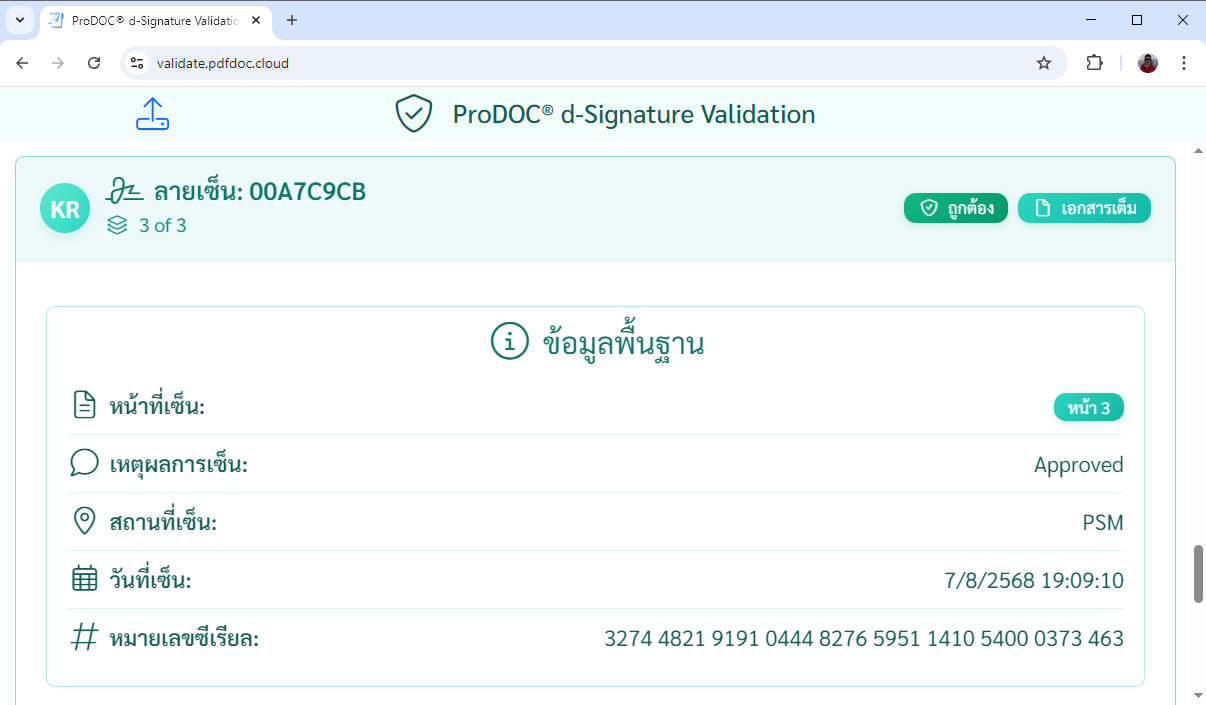Click the สถานที่เซ็น label
This screenshot has height=705, width=1206.
point(163,522)
